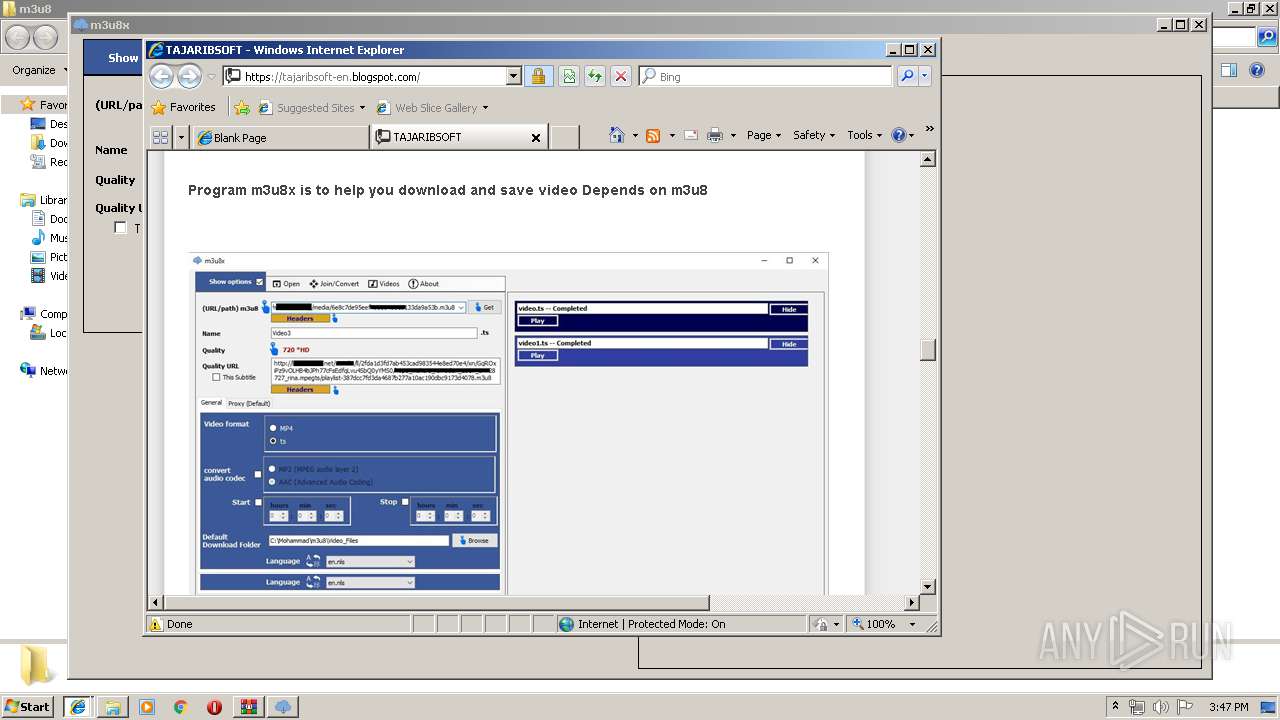The width and height of the screenshot is (1280, 720).
Task: Open the Help question mark menu
Action: click(902, 135)
